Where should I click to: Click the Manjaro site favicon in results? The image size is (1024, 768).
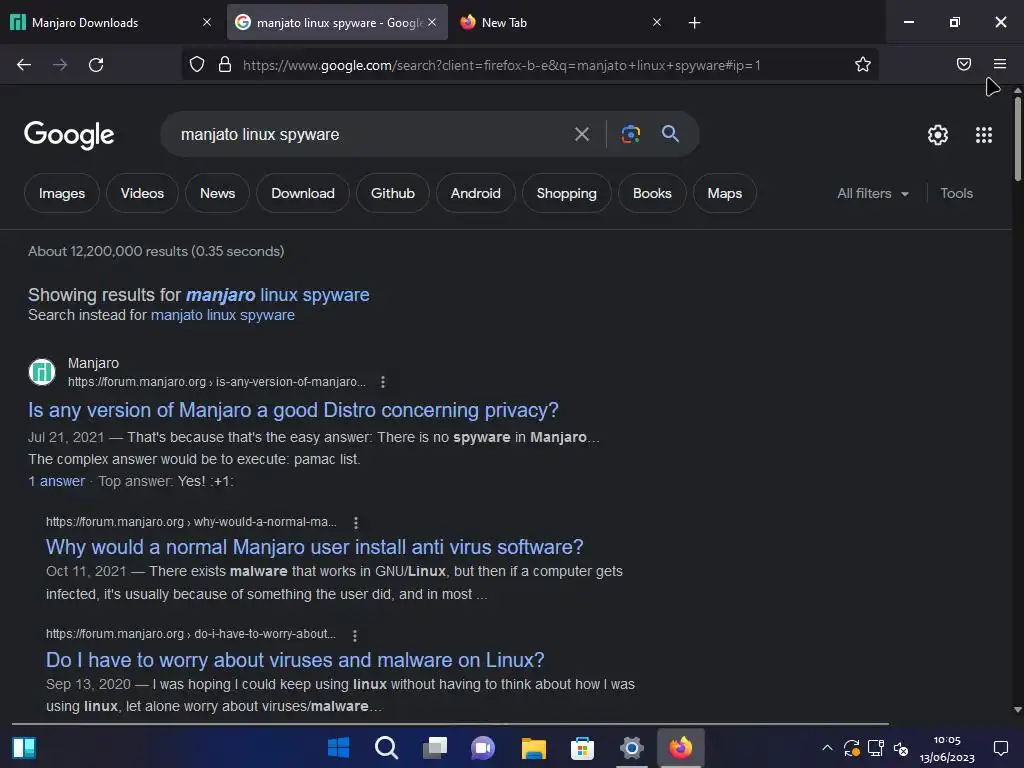pyautogui.click(x=42, y=372)
